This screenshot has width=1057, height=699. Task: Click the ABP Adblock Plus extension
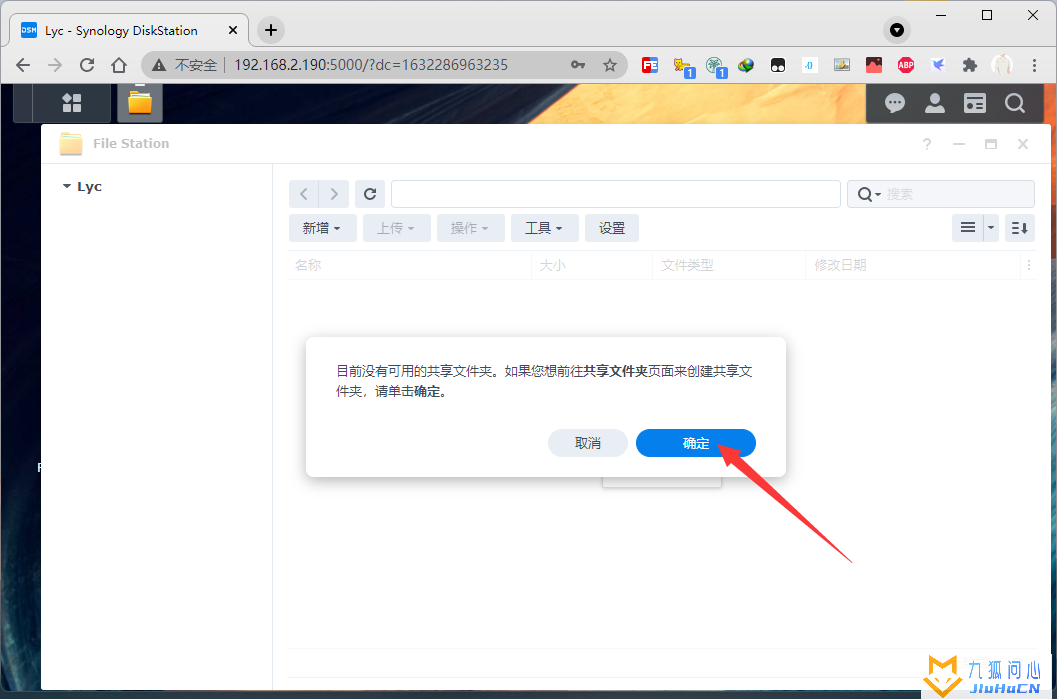click(905, 65)
